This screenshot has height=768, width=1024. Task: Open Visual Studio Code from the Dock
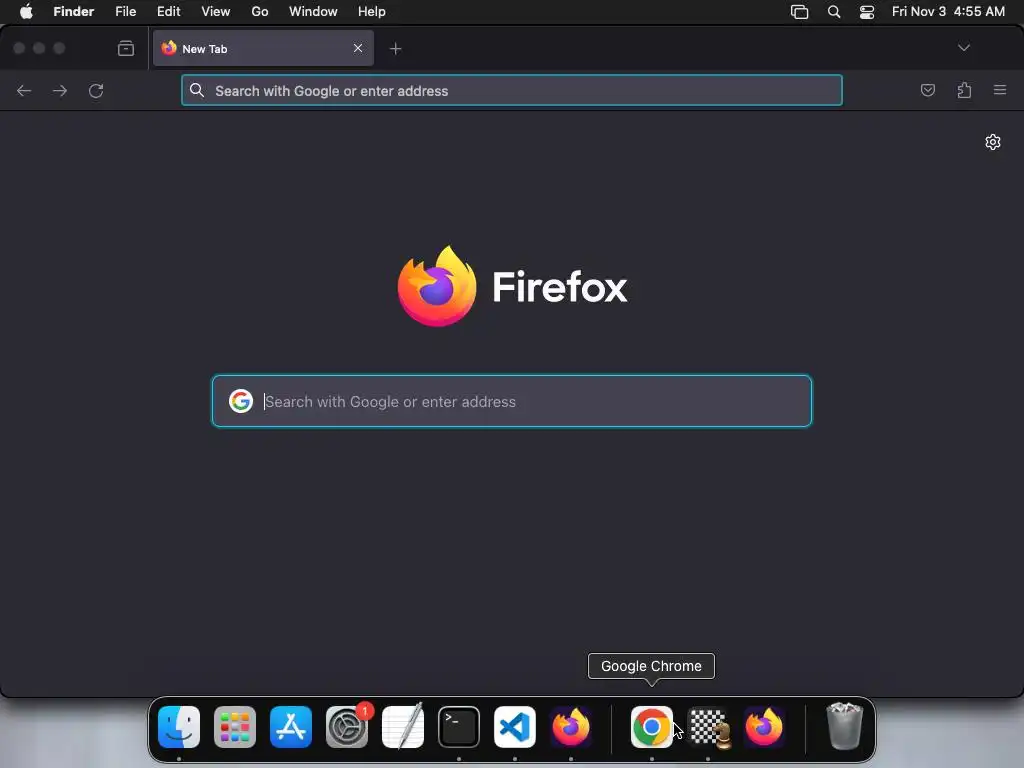(x=515, y=727)
